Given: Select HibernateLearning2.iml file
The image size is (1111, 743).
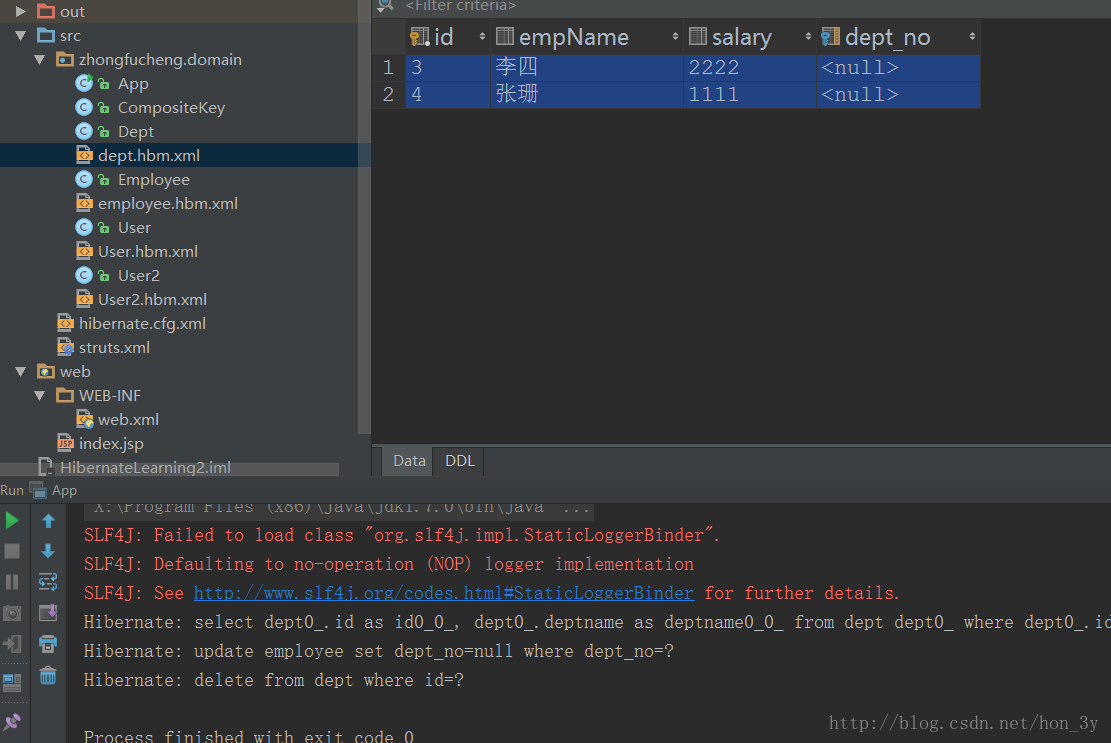Looking at the screenshot, I should point(145,467).
